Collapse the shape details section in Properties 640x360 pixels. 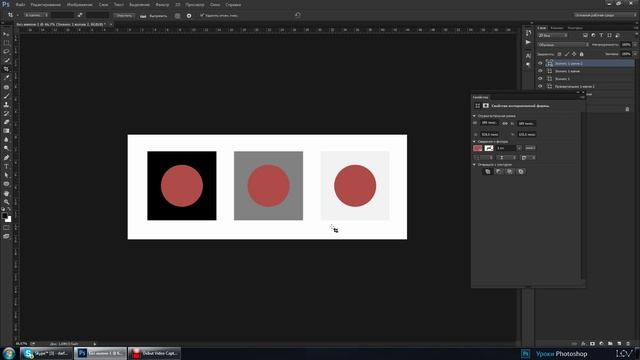tap(474, 142)
